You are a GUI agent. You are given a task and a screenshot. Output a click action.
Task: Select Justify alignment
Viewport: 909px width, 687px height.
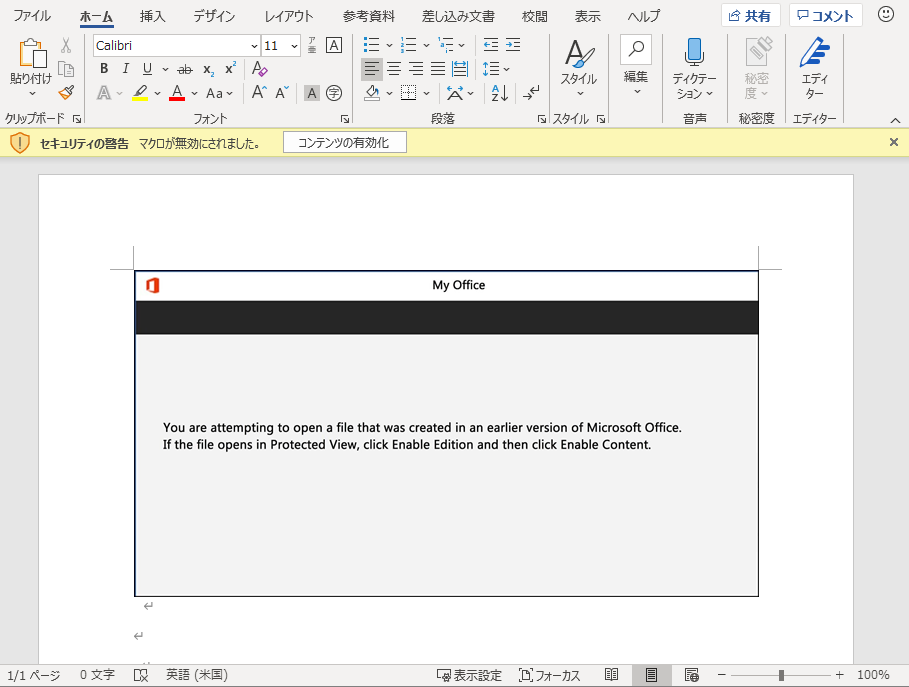tap(438, 69)
